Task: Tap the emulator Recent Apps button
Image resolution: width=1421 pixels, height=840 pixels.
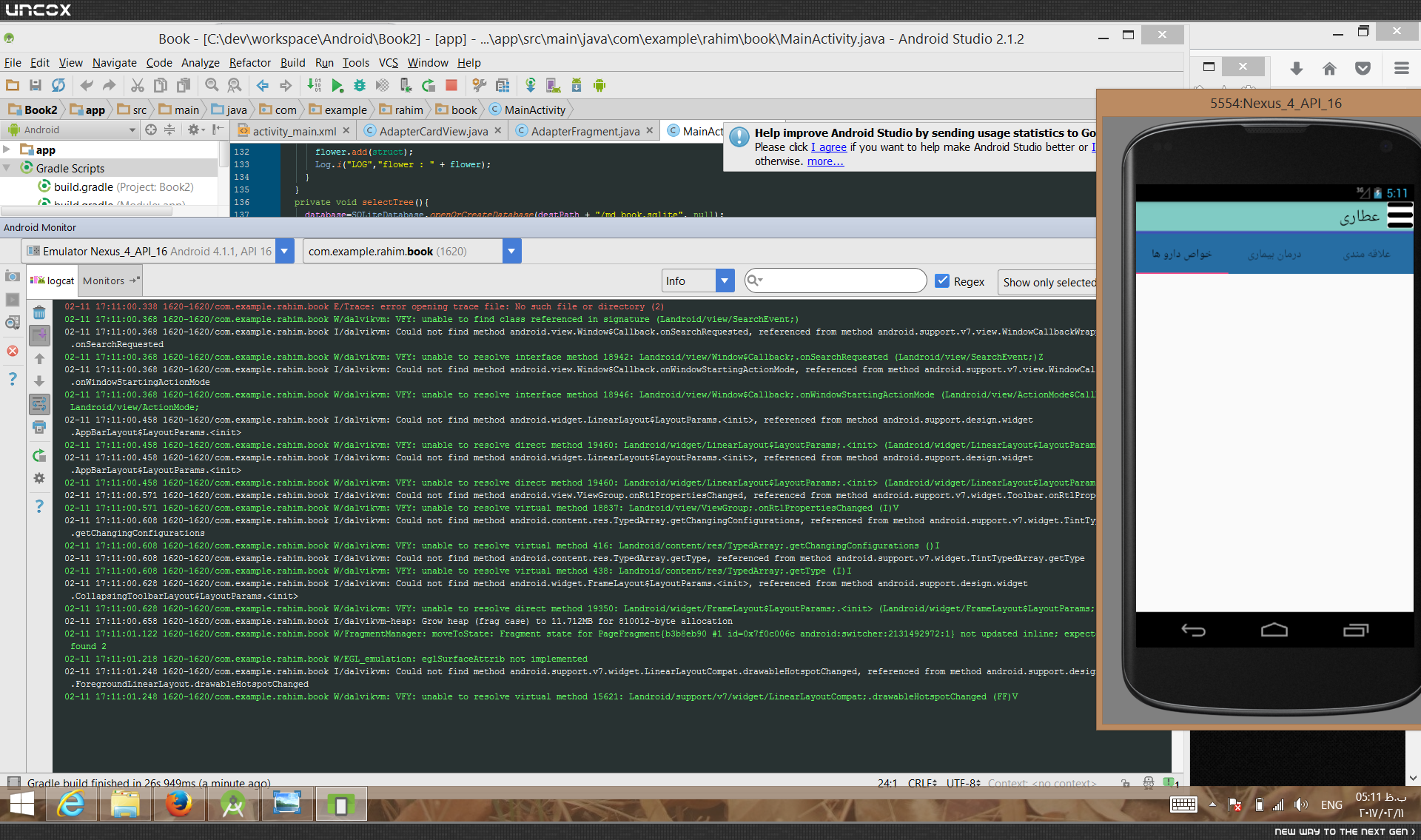Action: click(1355, 630)
